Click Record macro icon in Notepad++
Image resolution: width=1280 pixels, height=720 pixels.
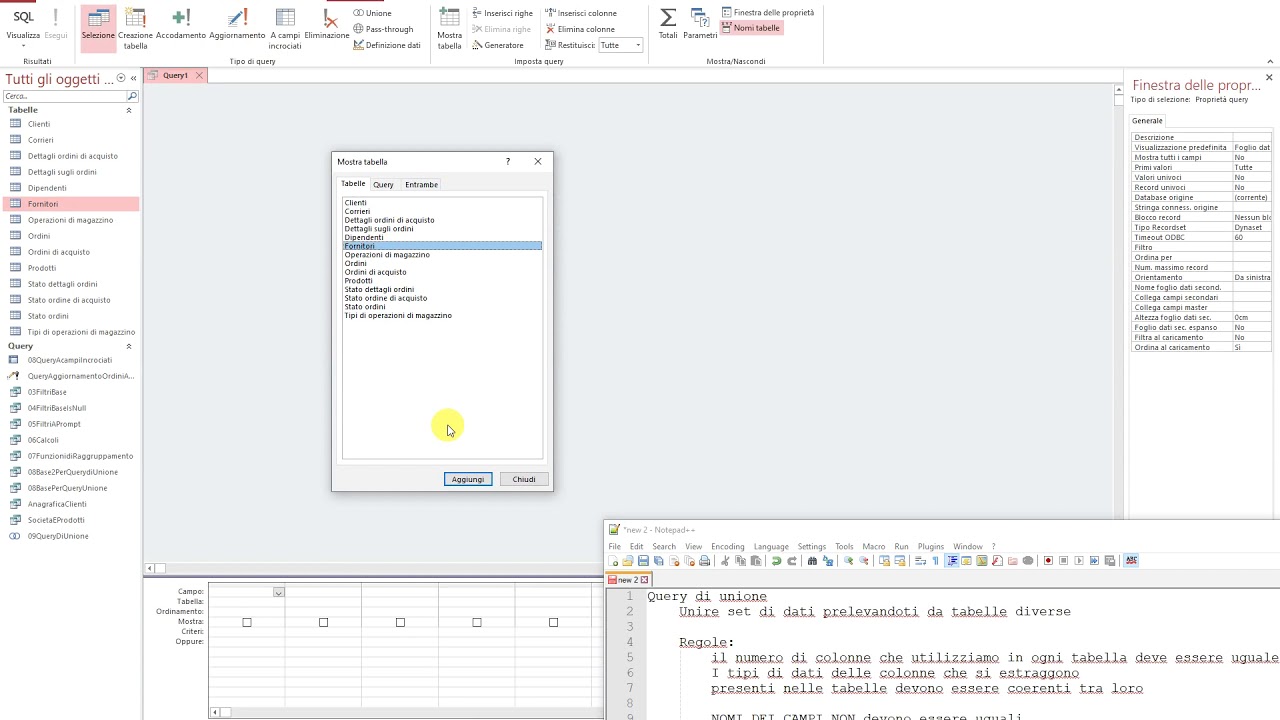[x=1048, y=561]
